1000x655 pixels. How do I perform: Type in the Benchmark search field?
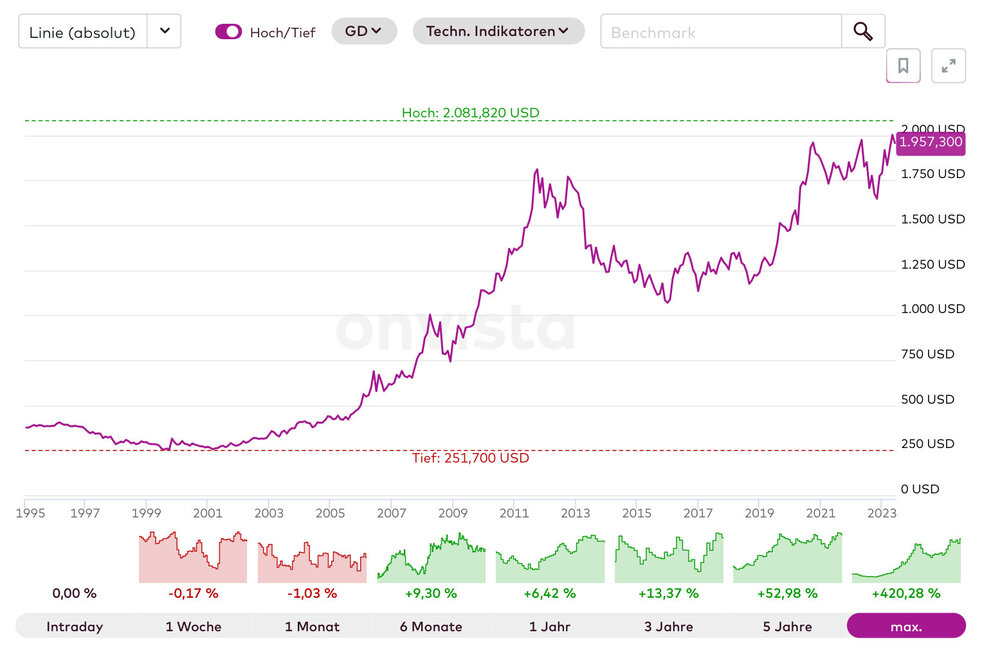720,32
